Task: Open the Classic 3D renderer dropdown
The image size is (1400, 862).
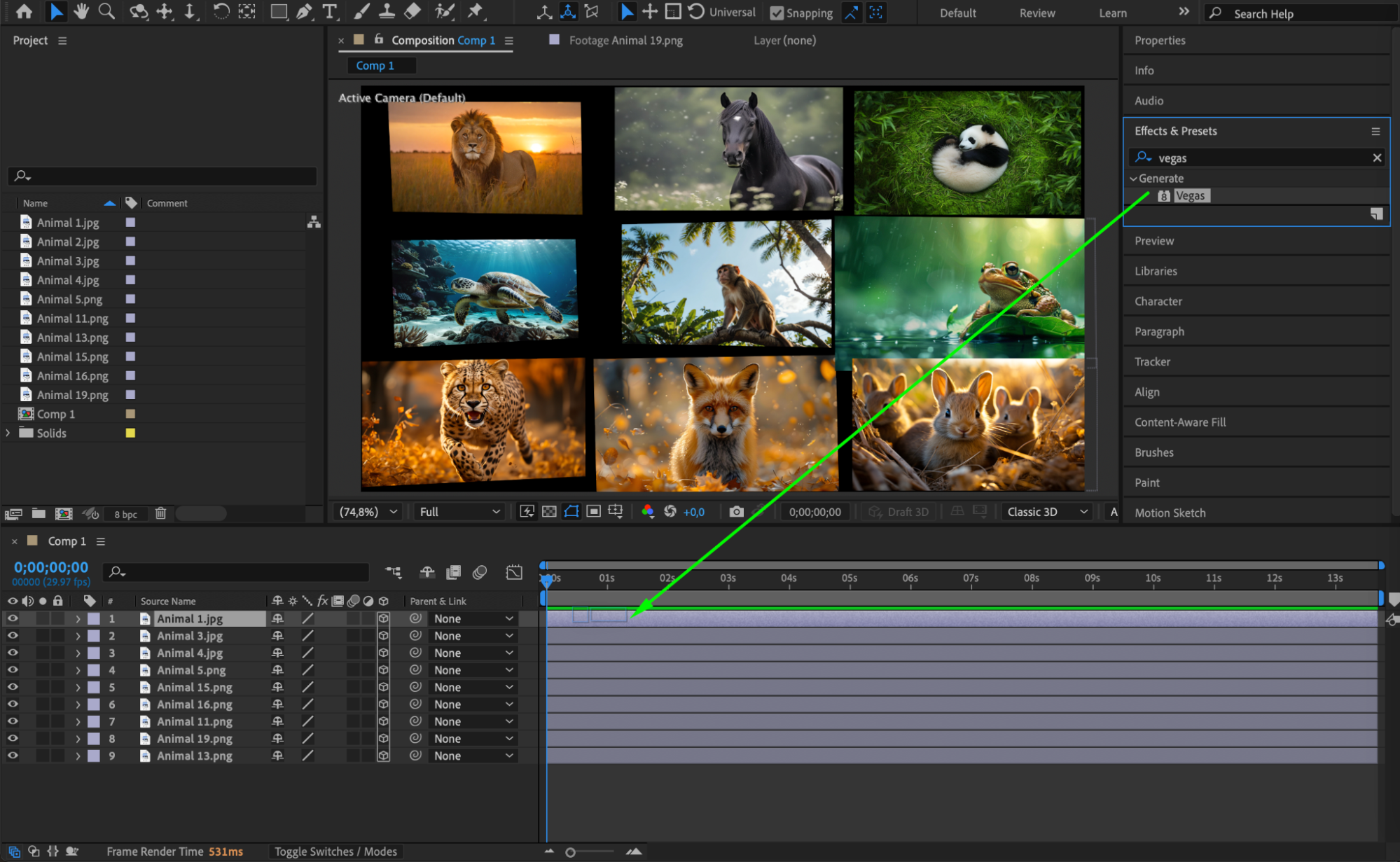Action: [1047, 512]
